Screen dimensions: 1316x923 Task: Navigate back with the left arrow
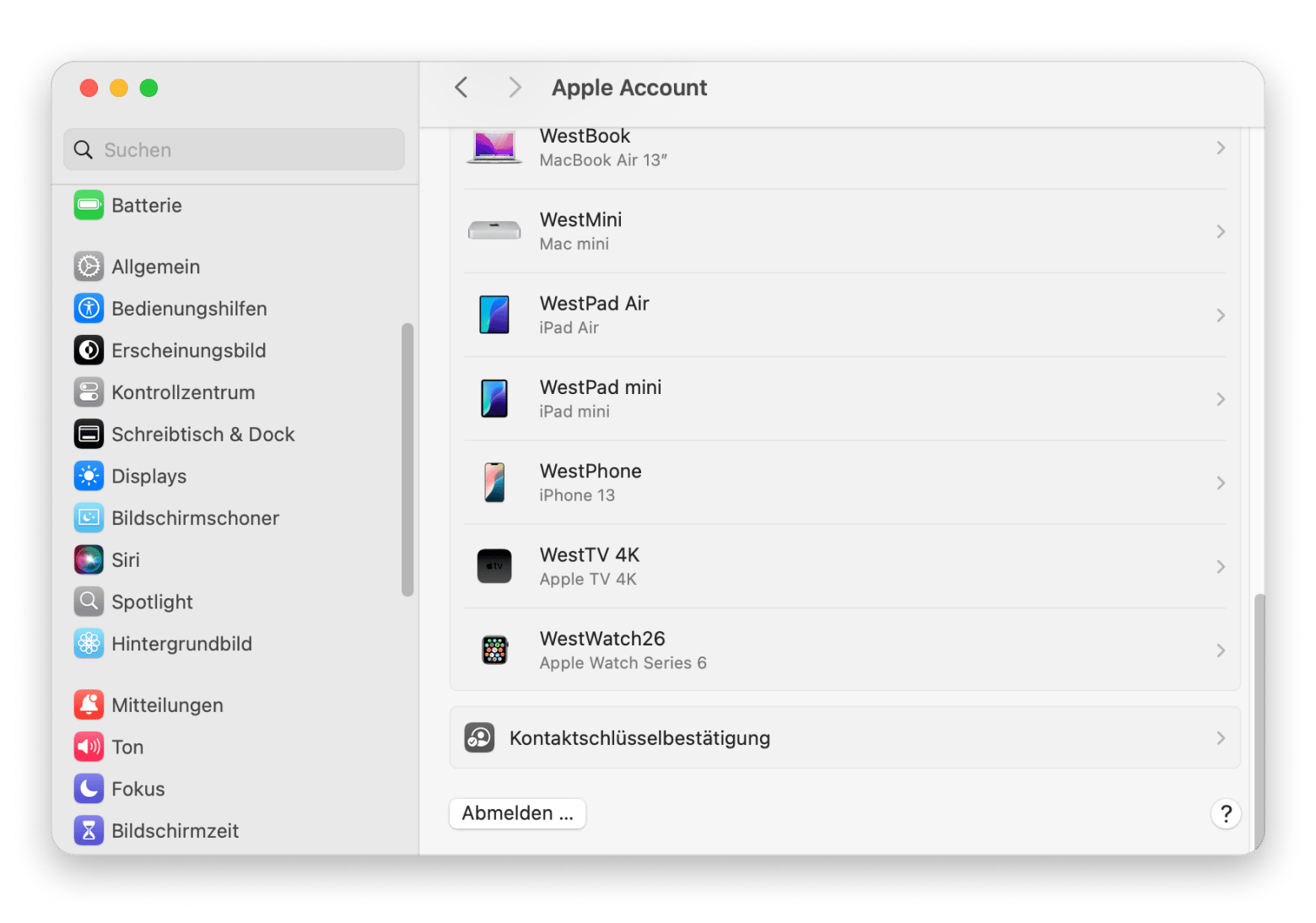(x=461, y=88)
